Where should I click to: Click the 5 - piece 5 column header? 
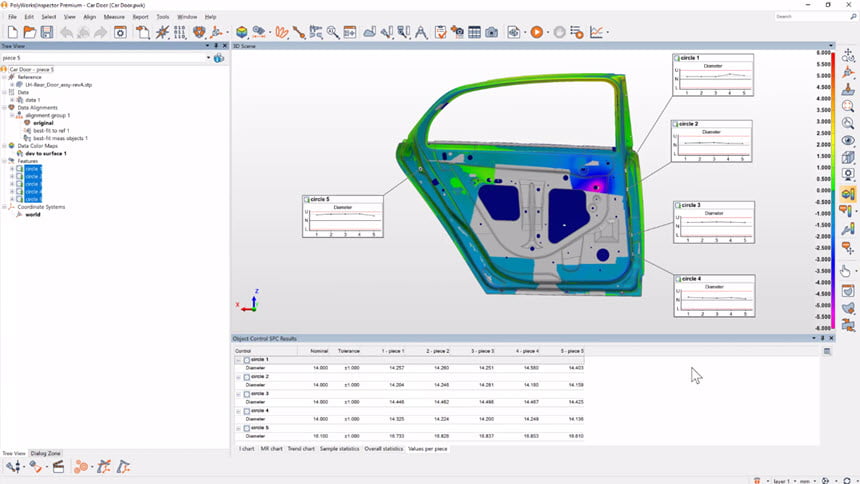(572, 351)
